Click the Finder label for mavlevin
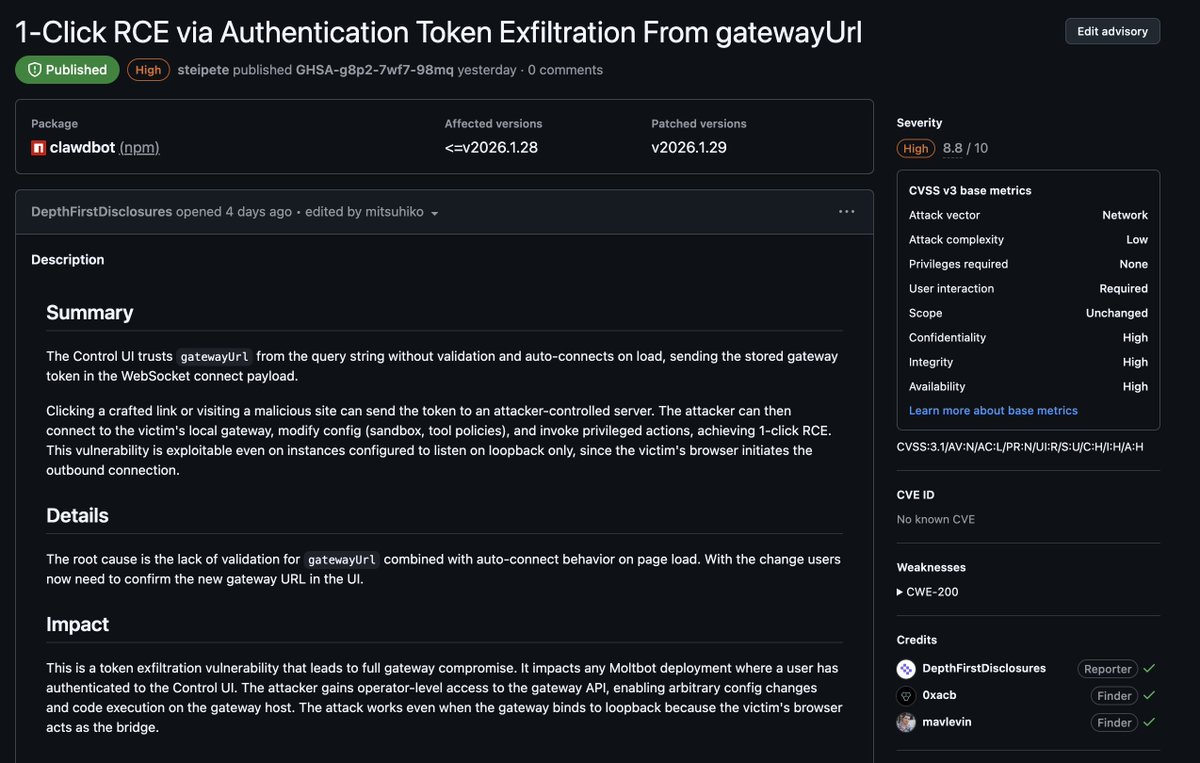 tap(1114, 722)
